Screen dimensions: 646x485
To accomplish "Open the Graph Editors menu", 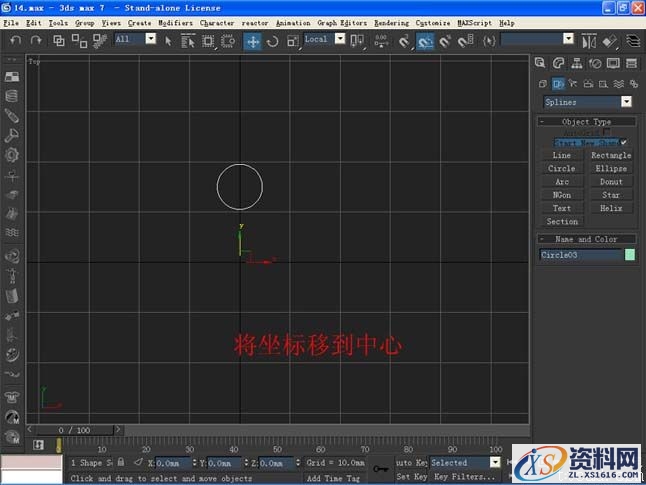I will tap(342, 23).
